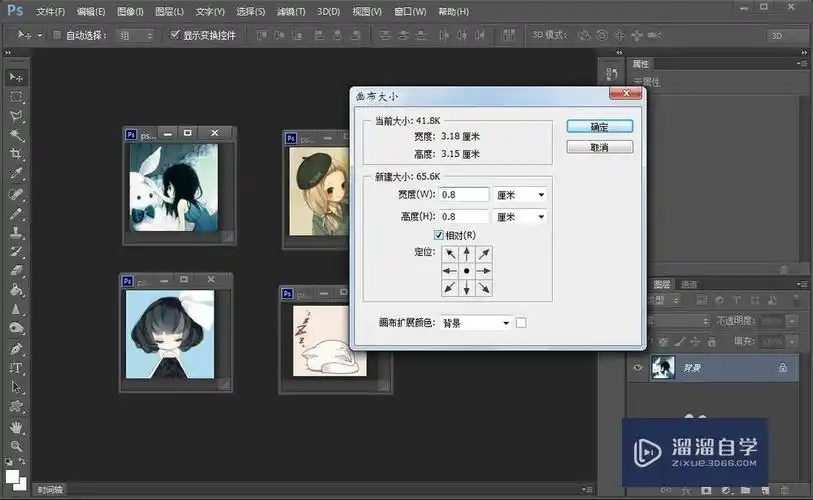Image resolution: width=813 pixels, height=500 pixels.
Task: Open the 图层(L) menu
Action: point(170,11)
